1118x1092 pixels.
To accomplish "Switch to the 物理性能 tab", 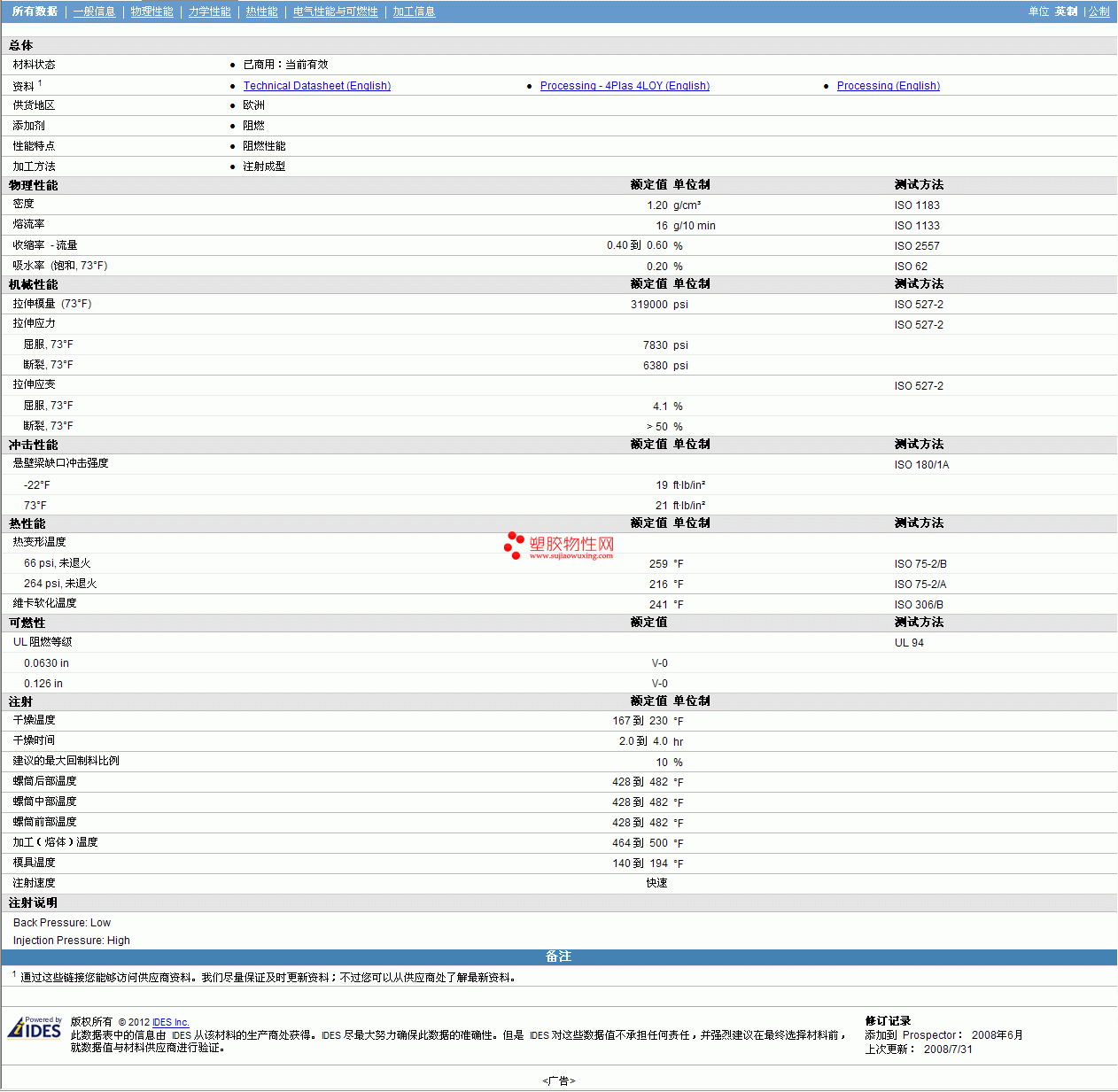I will tap(151, 12).
